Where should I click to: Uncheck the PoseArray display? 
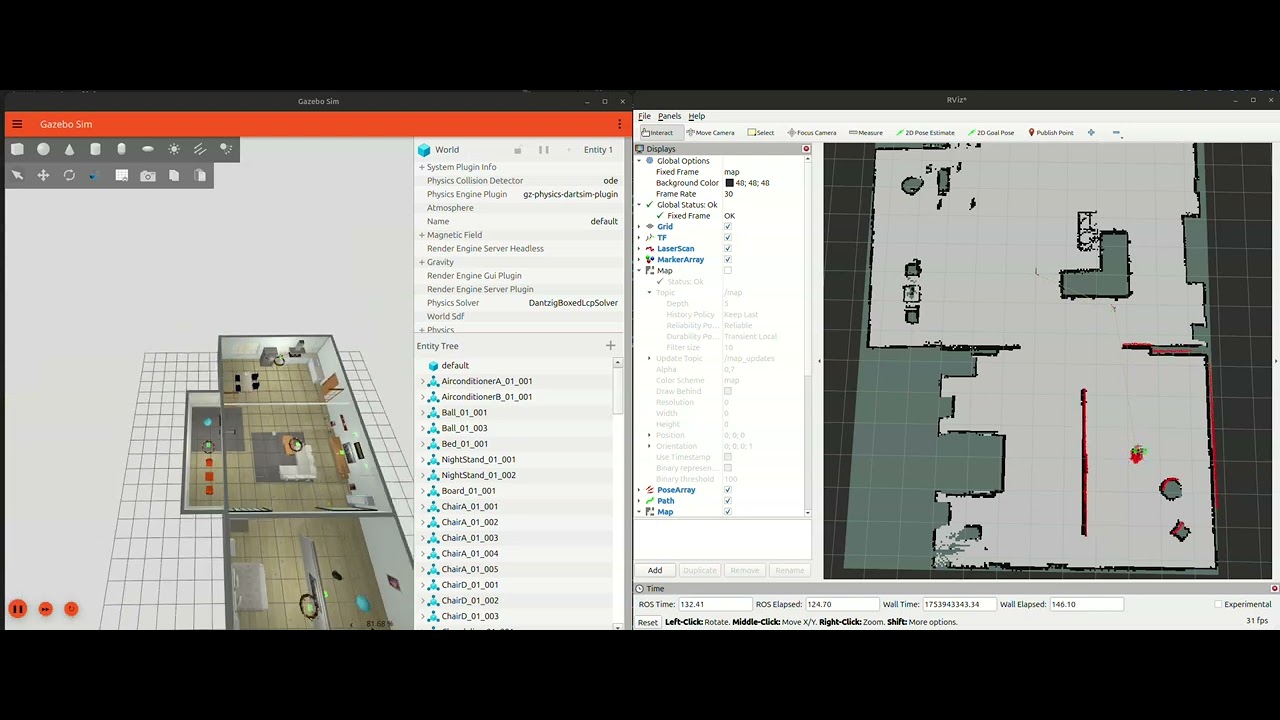coord(727,490)
